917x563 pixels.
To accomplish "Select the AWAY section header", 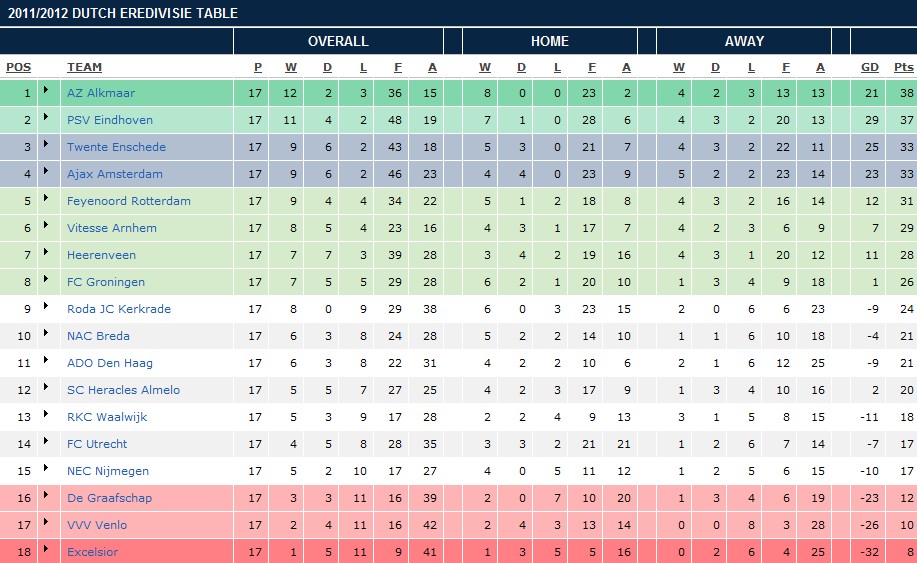I will coord(744,41).
